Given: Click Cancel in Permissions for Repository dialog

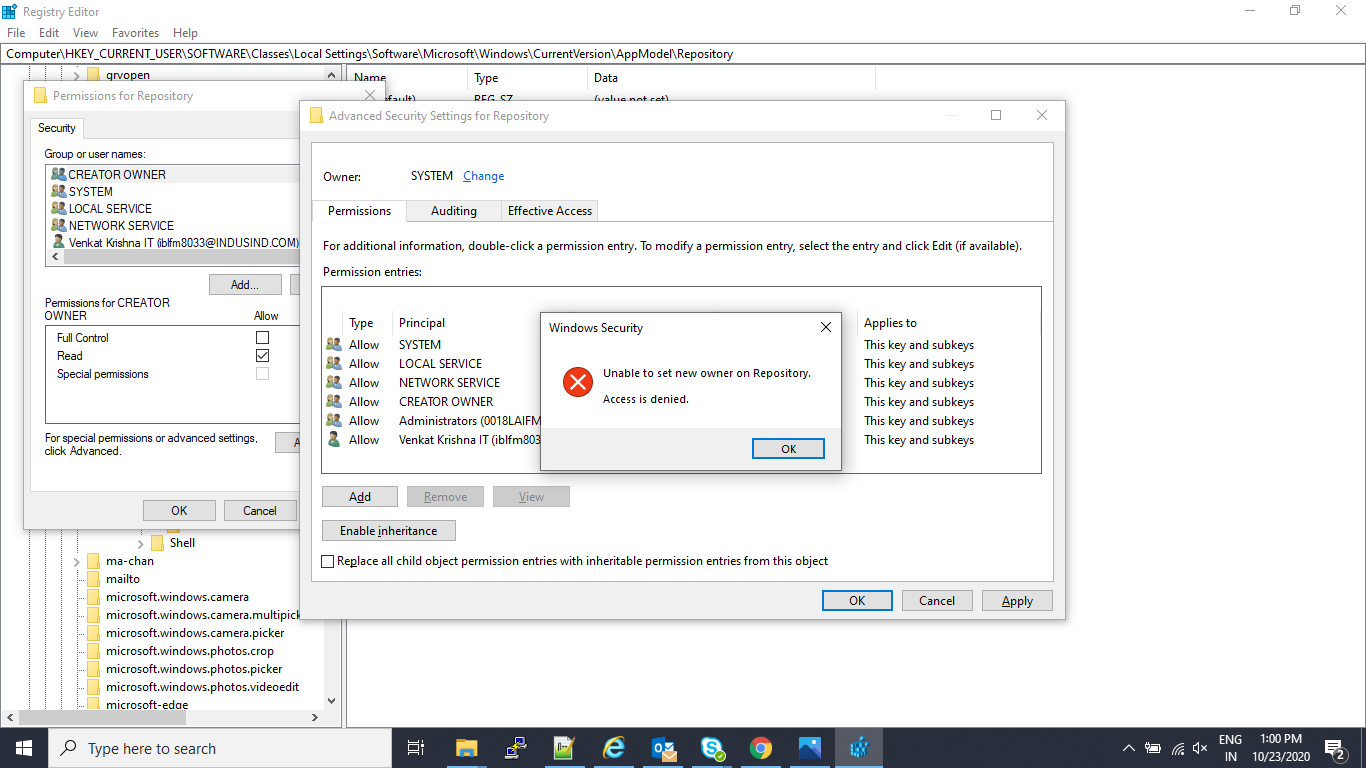Looking at the screenshot, I should coord(260,511).
